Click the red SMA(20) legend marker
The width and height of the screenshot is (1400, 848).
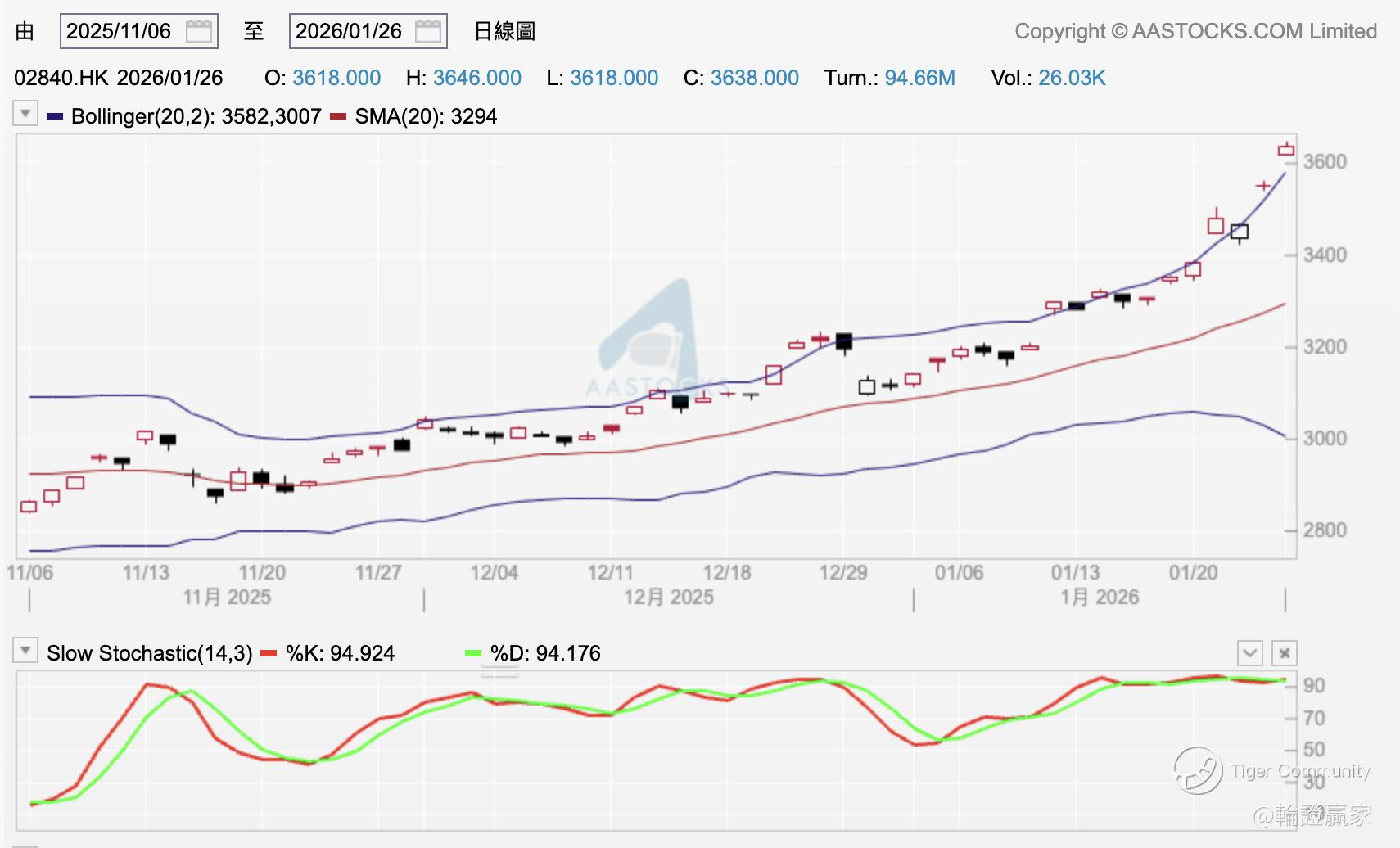pos(338,116)
